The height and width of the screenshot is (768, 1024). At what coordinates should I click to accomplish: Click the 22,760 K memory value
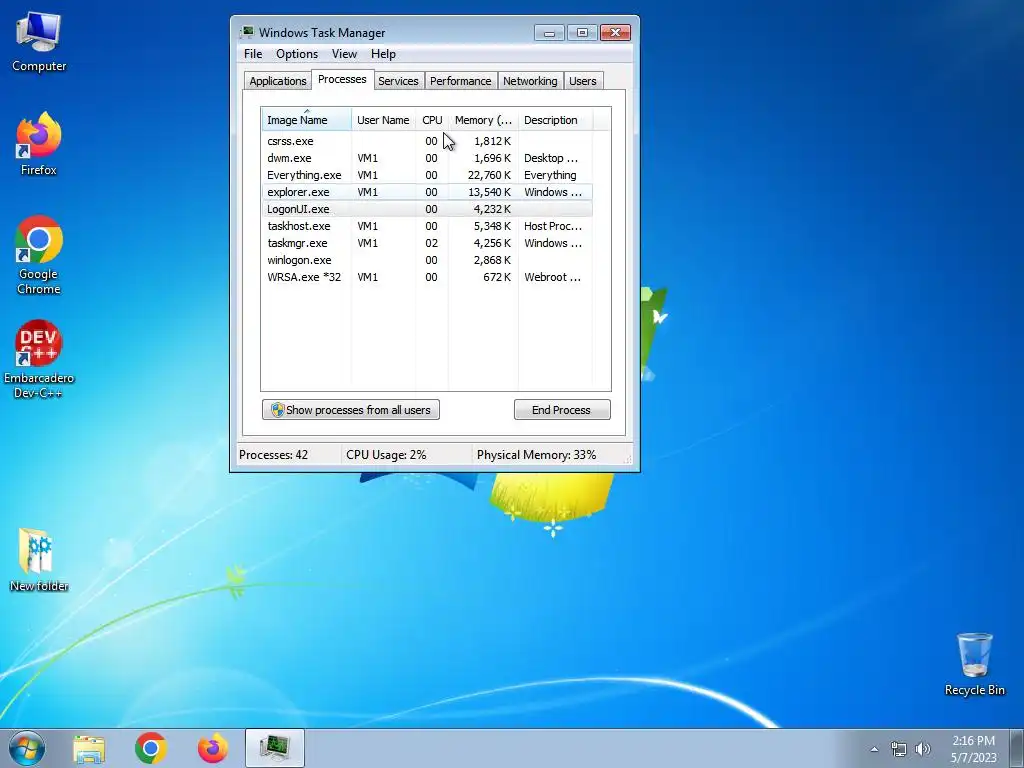[x=489, y=175]
